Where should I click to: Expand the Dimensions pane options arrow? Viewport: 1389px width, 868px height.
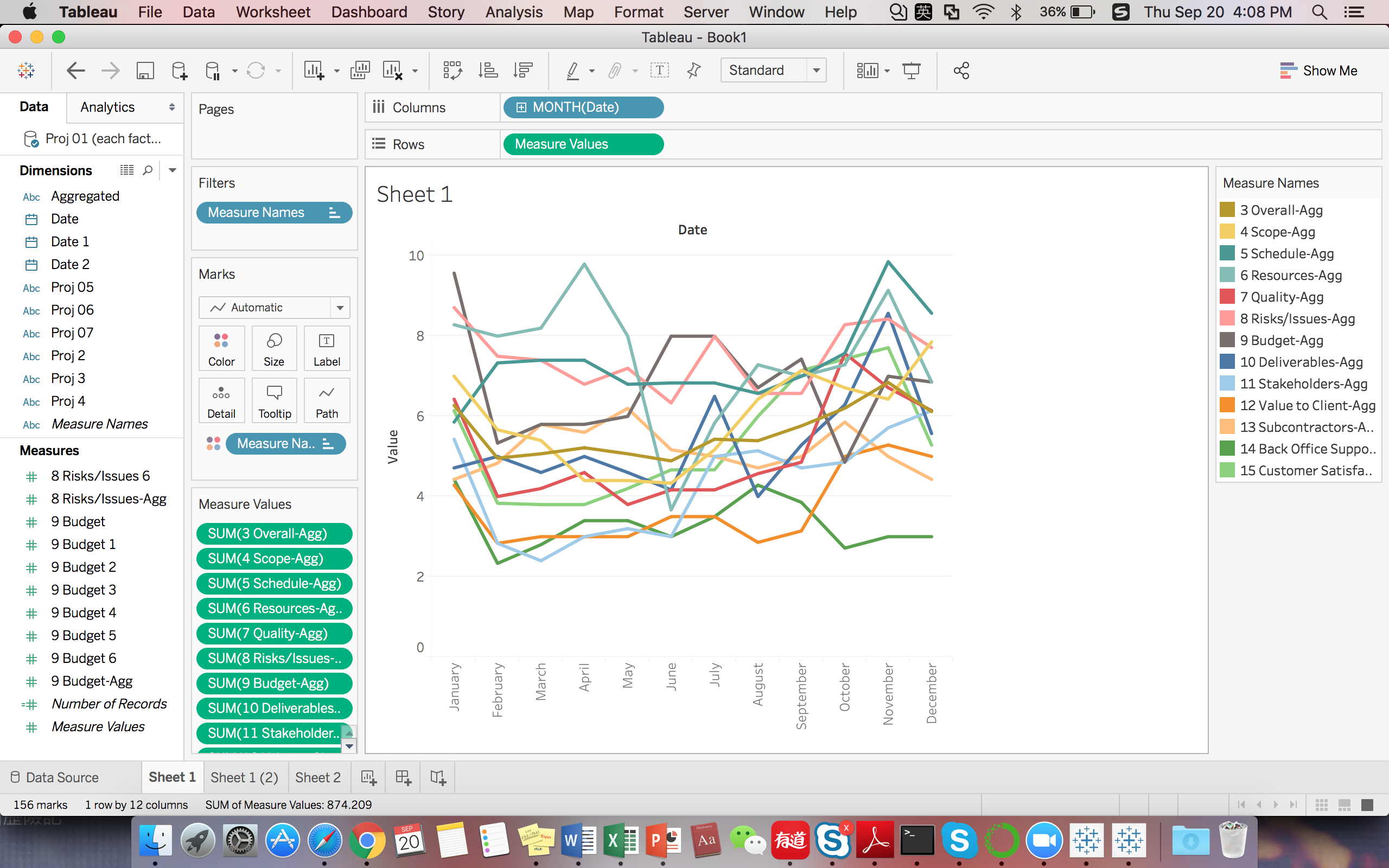click(x=172, y=170)
